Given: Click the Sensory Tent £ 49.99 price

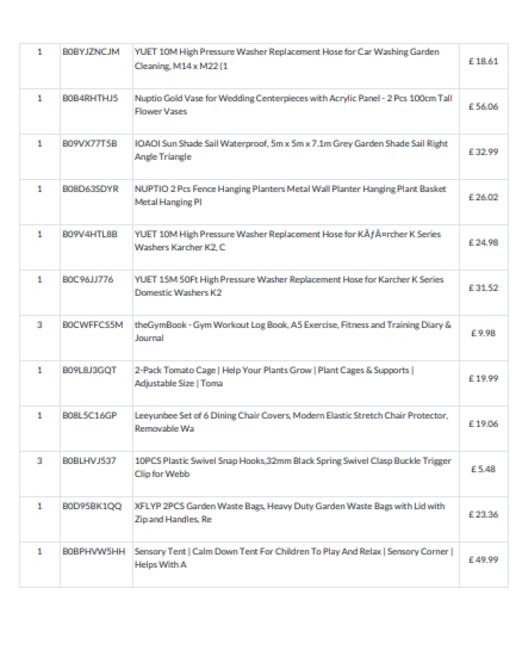Looking at the screenshot, I should [483, 560].
